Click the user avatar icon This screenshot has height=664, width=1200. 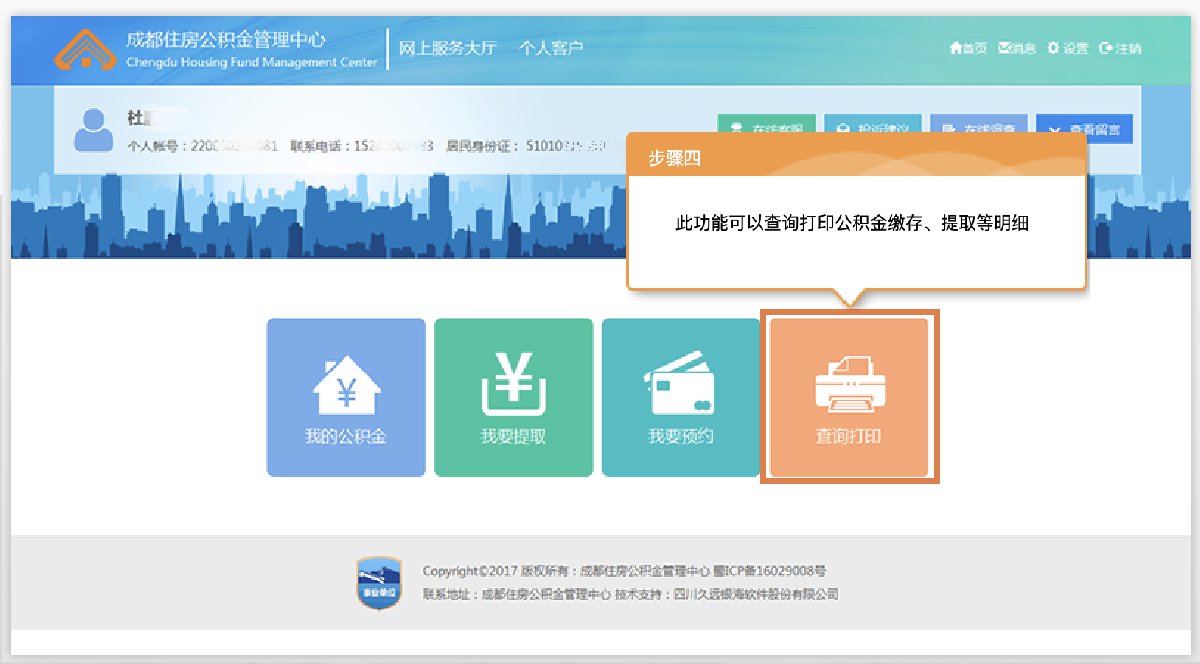point(94,130)
